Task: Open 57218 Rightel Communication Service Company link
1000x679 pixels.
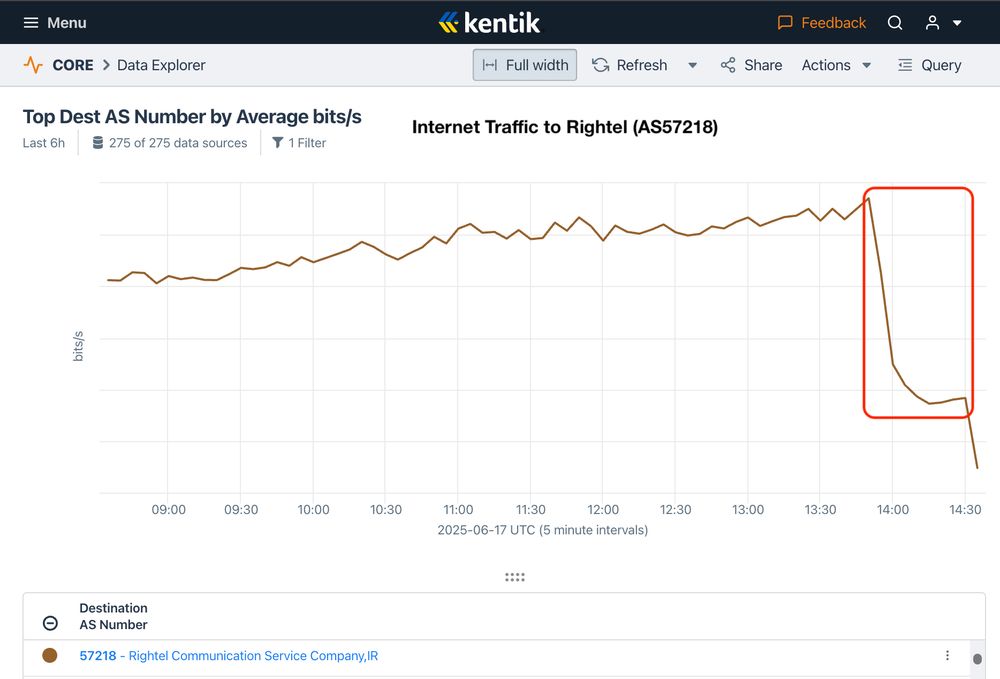Action: coord(228,655)
